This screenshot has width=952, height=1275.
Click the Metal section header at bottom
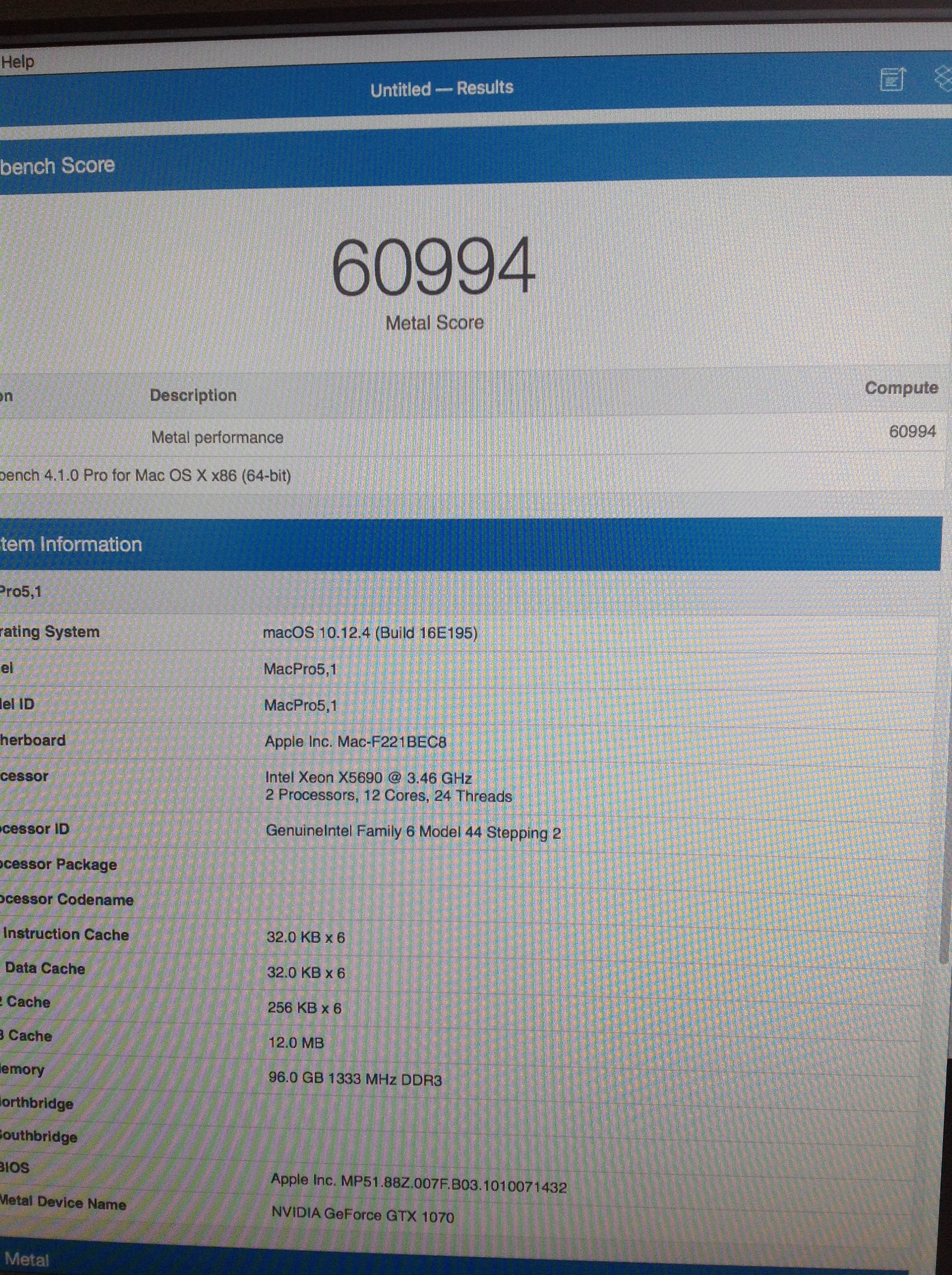[27, 1260]
